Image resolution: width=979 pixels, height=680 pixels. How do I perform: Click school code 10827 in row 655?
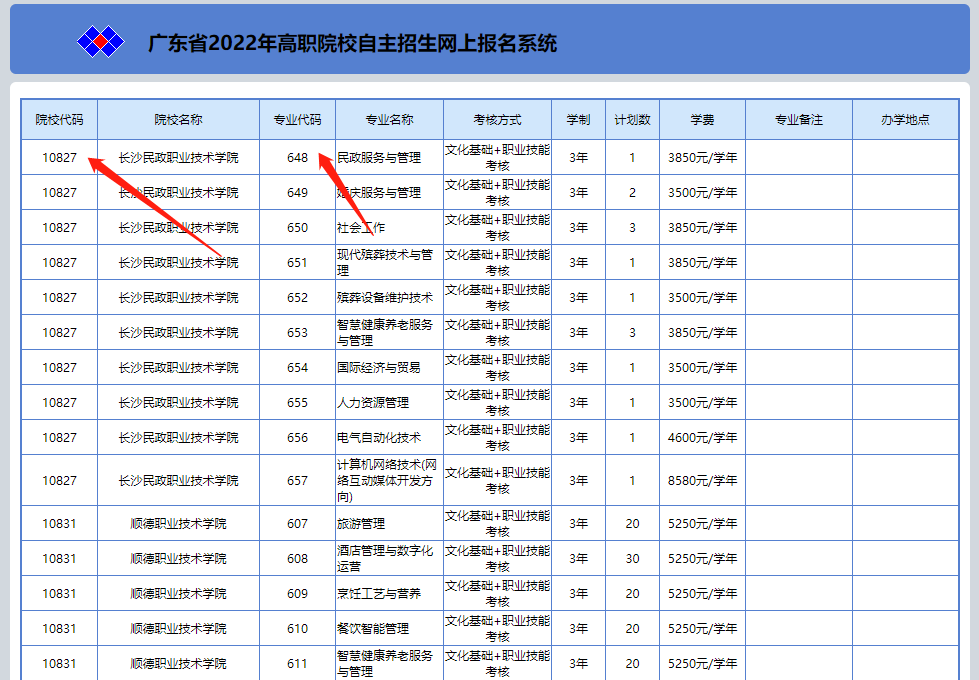[x=59, y=402]
